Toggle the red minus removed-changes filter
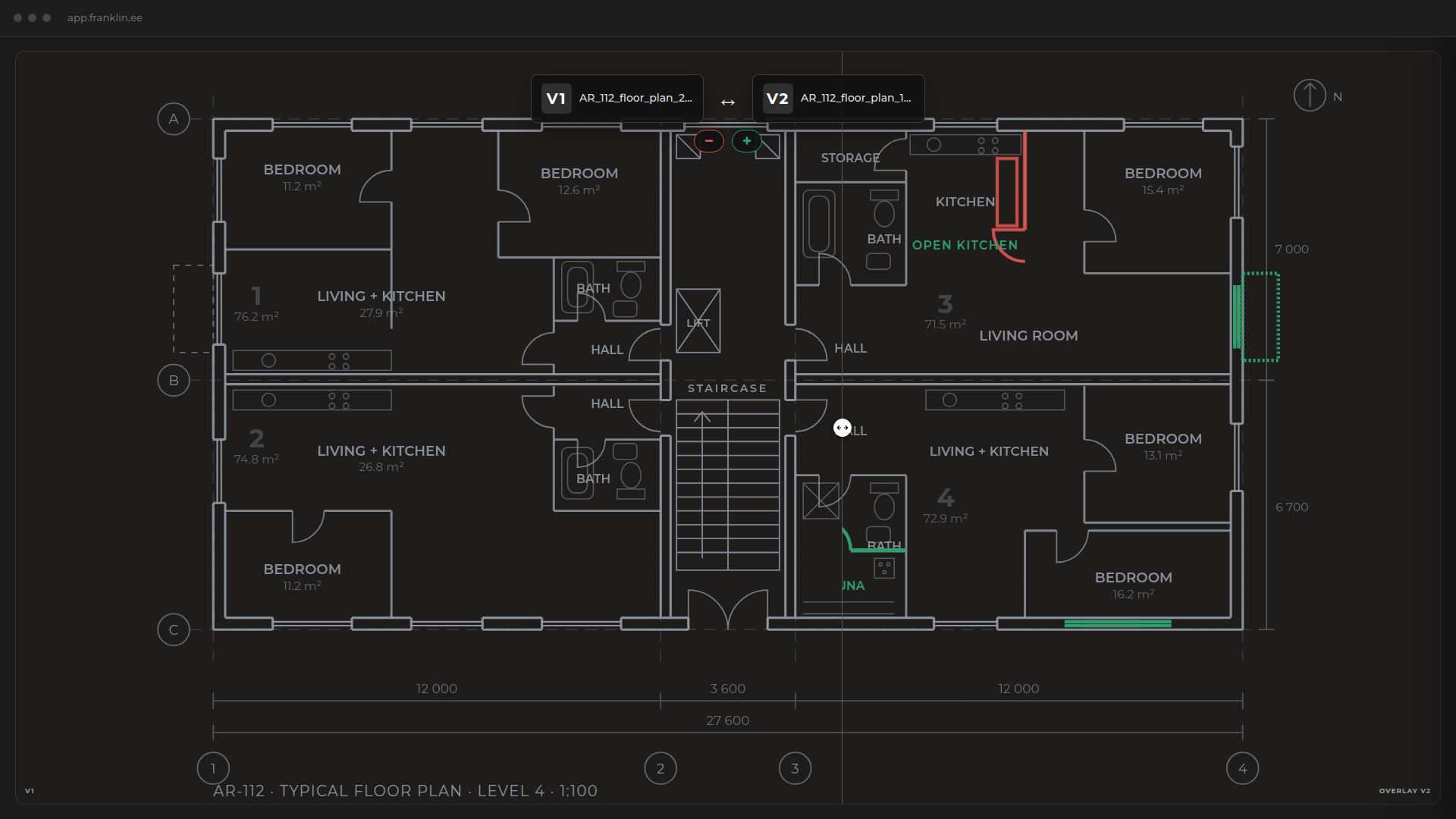The width and height of the screenshot is (1456, 819). point(709,141)
